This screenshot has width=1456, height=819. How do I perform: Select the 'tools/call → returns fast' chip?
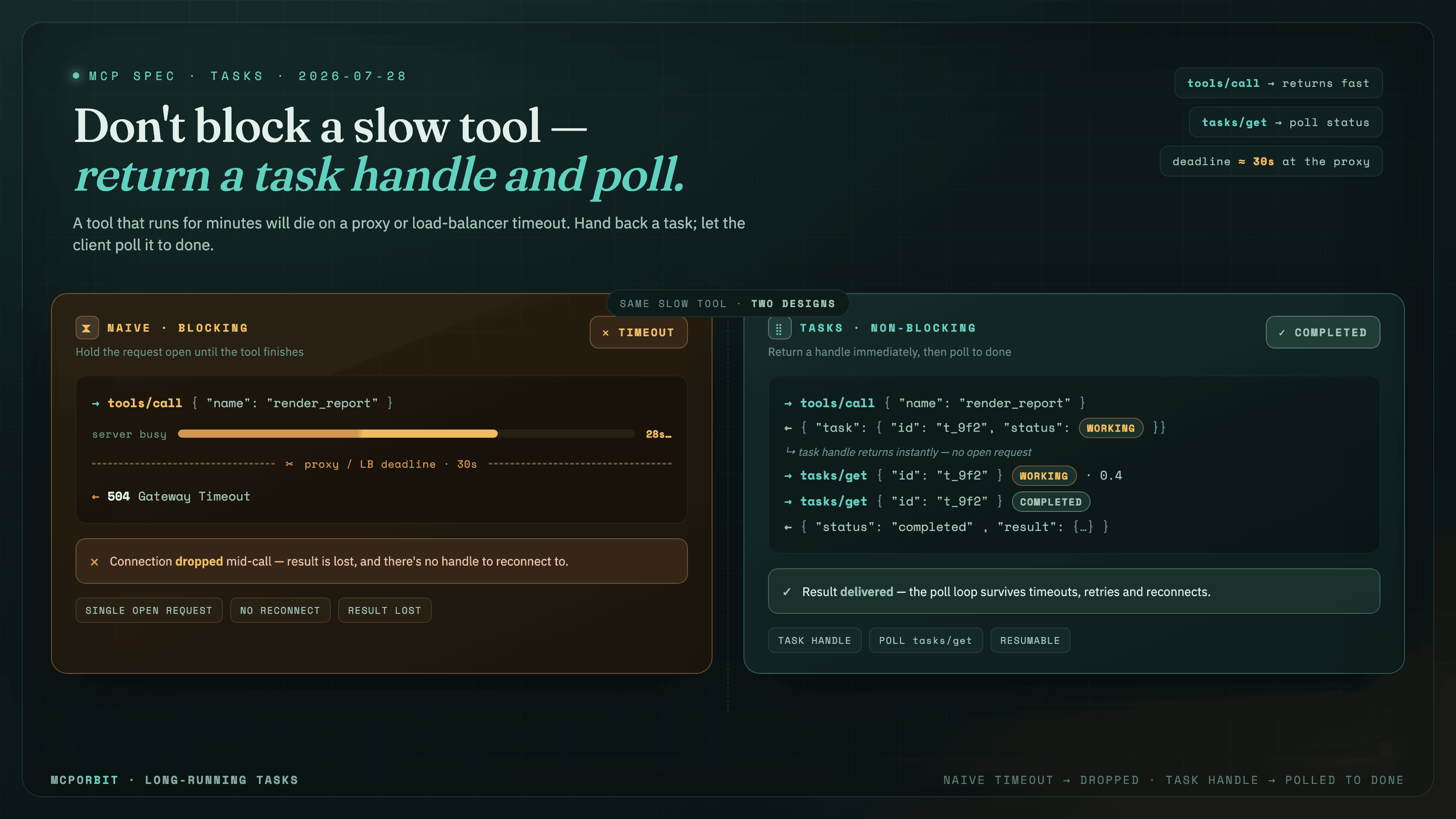(1279, 83)
